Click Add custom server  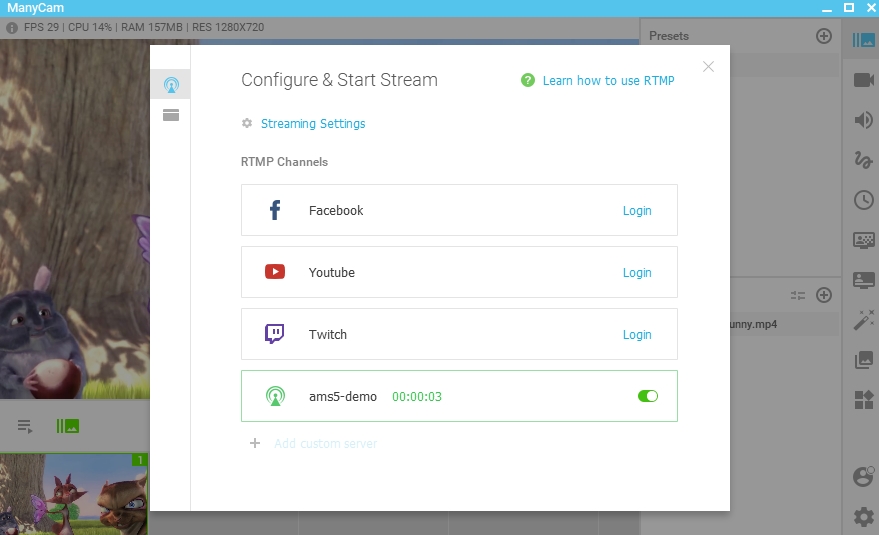click(325, 443)
